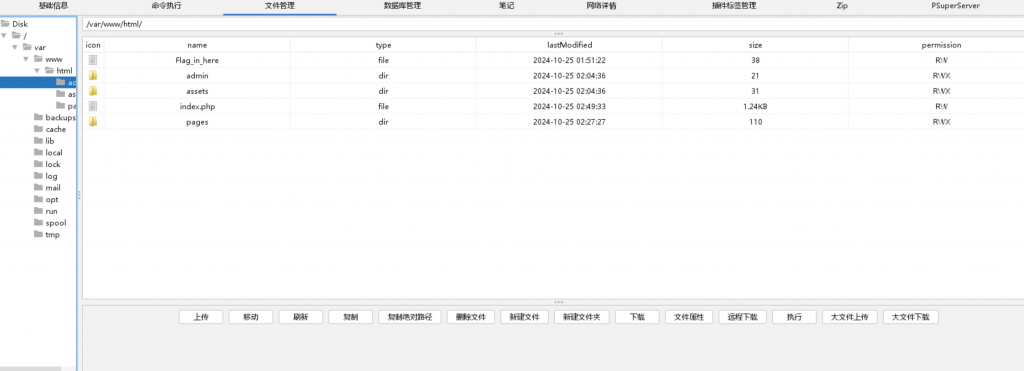The image size is (1024, 371).
Task: Switch to the 笔记 tab
Action: click(507, 6)
